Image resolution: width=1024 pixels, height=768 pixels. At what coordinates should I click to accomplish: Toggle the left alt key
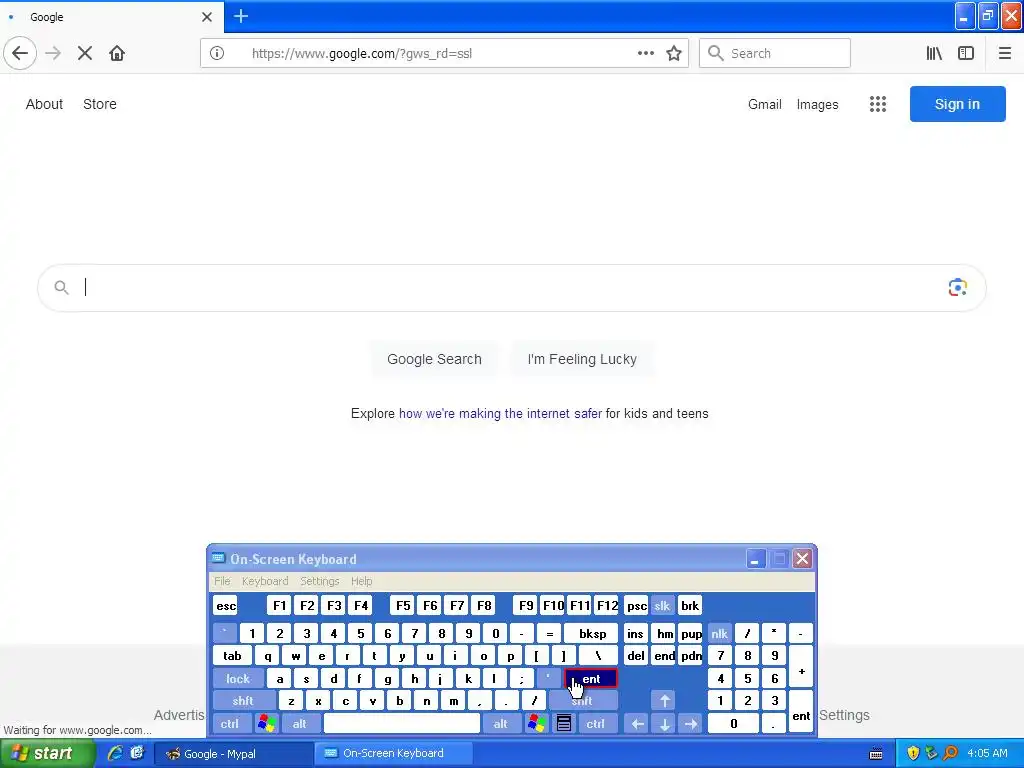[300, 724]
